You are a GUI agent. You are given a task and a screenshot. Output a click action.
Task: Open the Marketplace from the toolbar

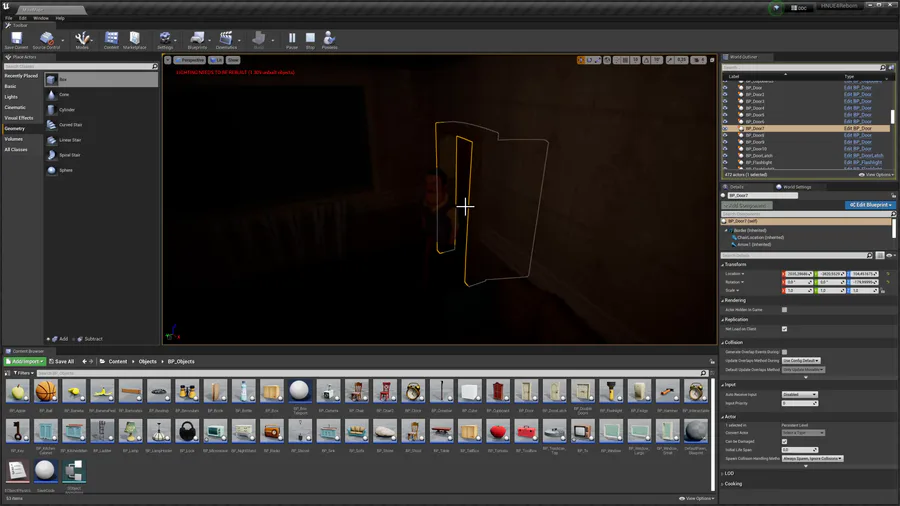134,39
